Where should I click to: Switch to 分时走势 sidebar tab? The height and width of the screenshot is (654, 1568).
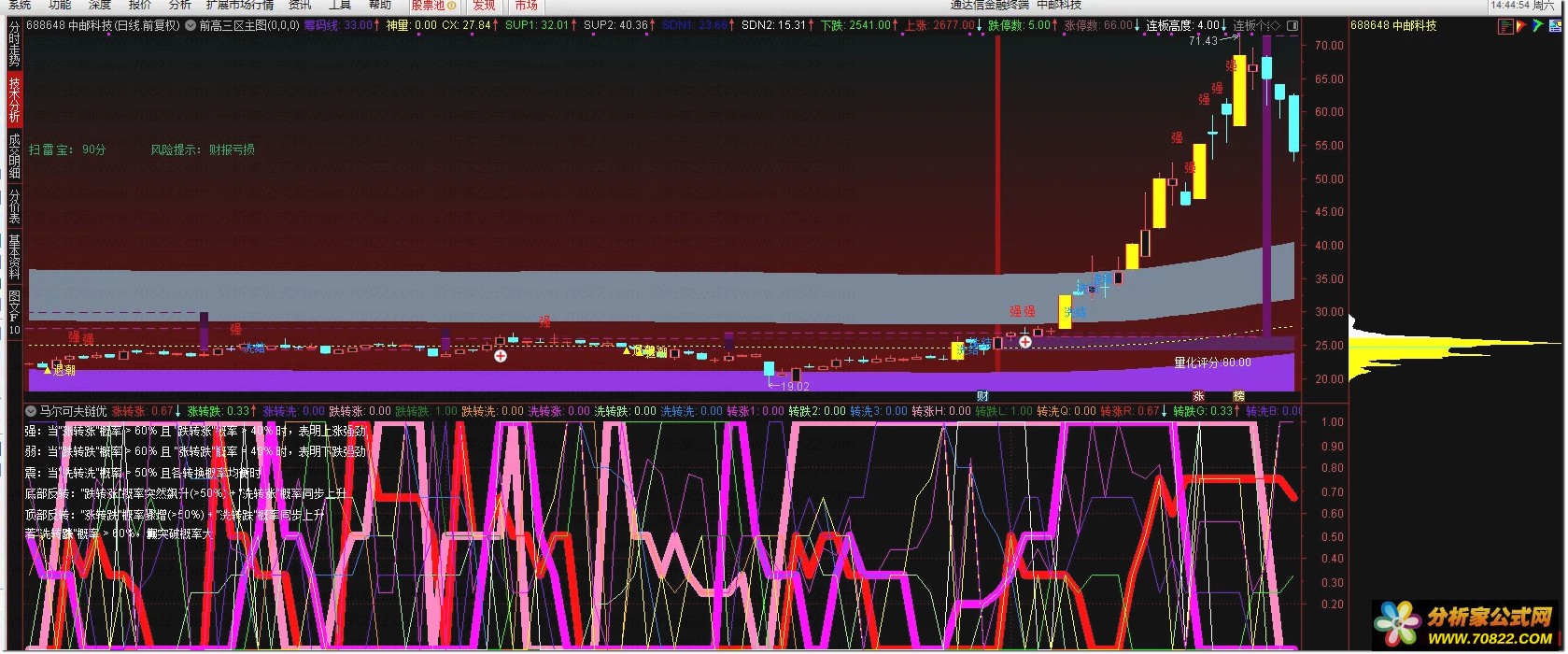pos(14,45)
